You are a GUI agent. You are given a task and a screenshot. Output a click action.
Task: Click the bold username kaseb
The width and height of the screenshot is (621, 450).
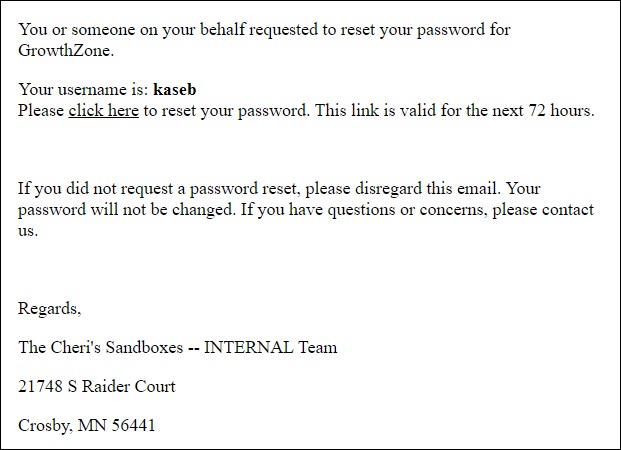tap(174, 89)
